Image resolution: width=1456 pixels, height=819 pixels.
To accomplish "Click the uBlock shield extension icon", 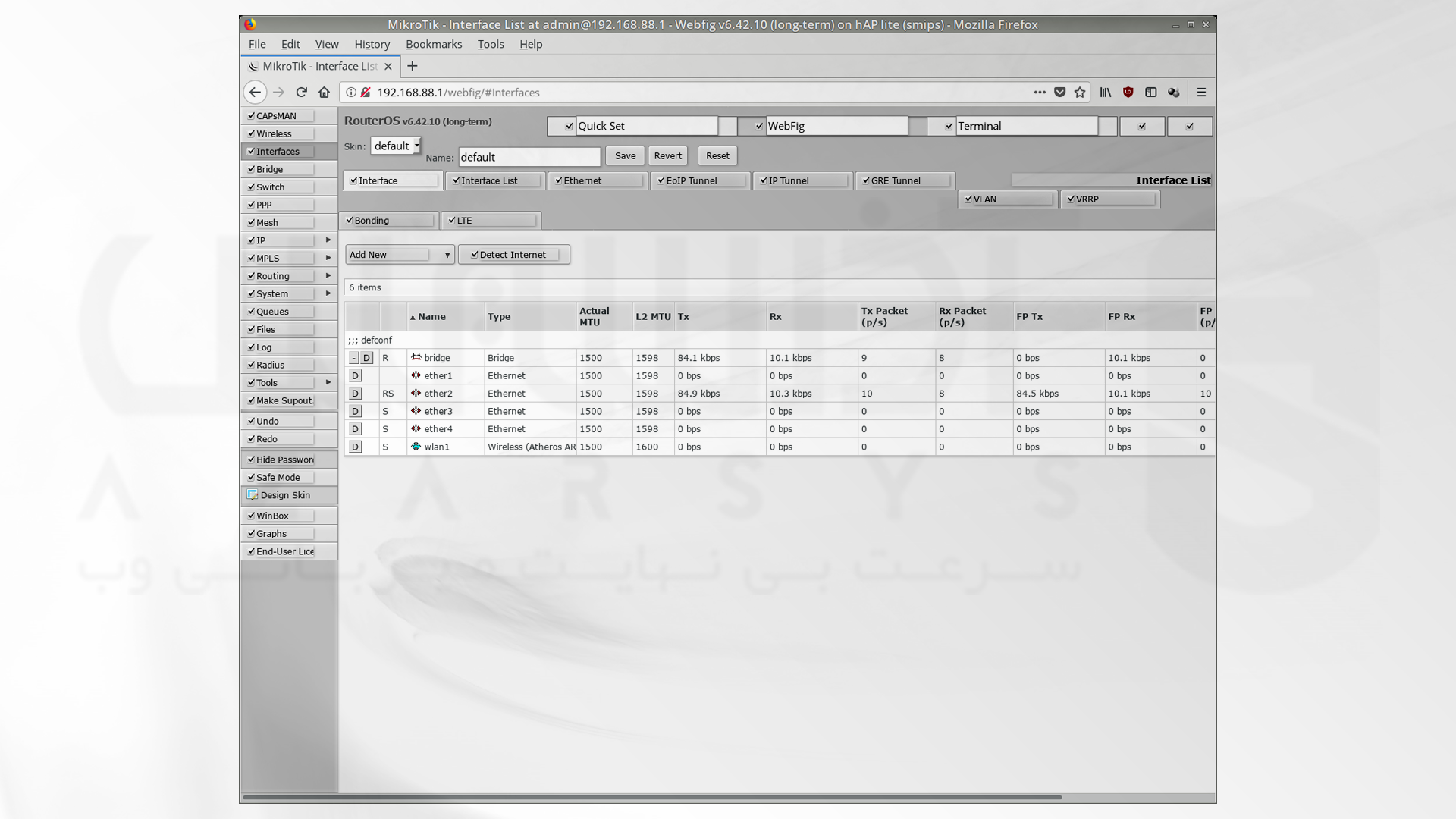I will (x=1128, y=93).
